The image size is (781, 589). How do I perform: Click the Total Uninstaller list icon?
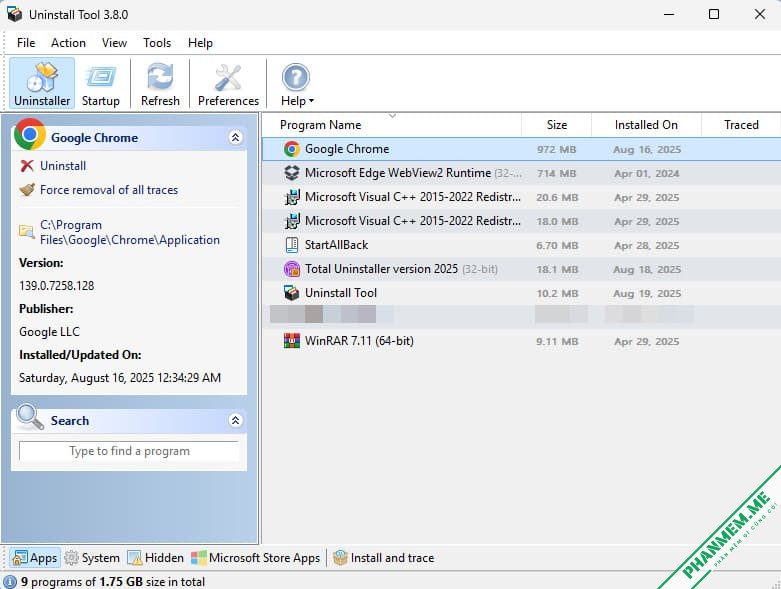pos(292,269)
